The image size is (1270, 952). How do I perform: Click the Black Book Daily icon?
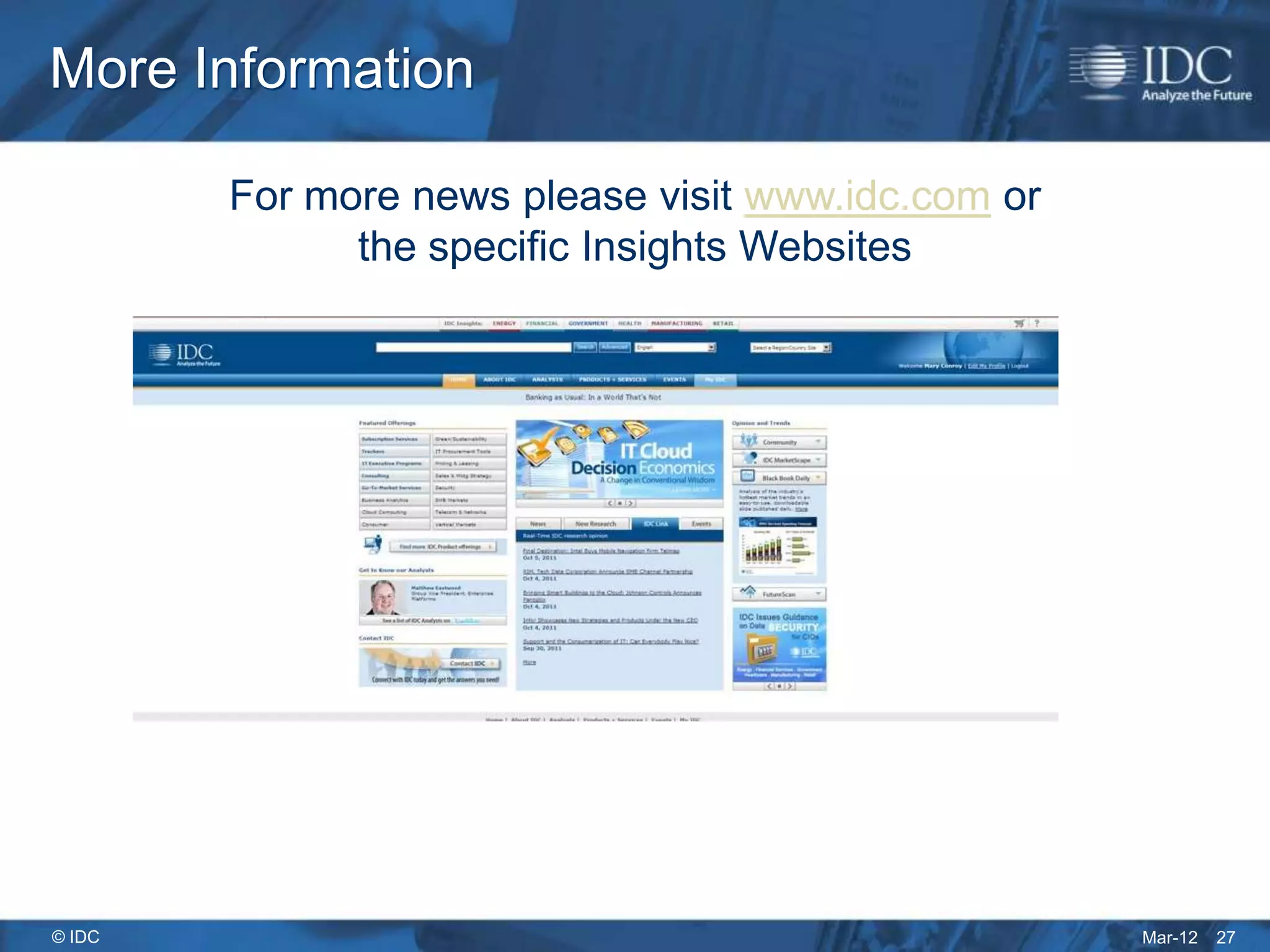click(x=748, y=477)
